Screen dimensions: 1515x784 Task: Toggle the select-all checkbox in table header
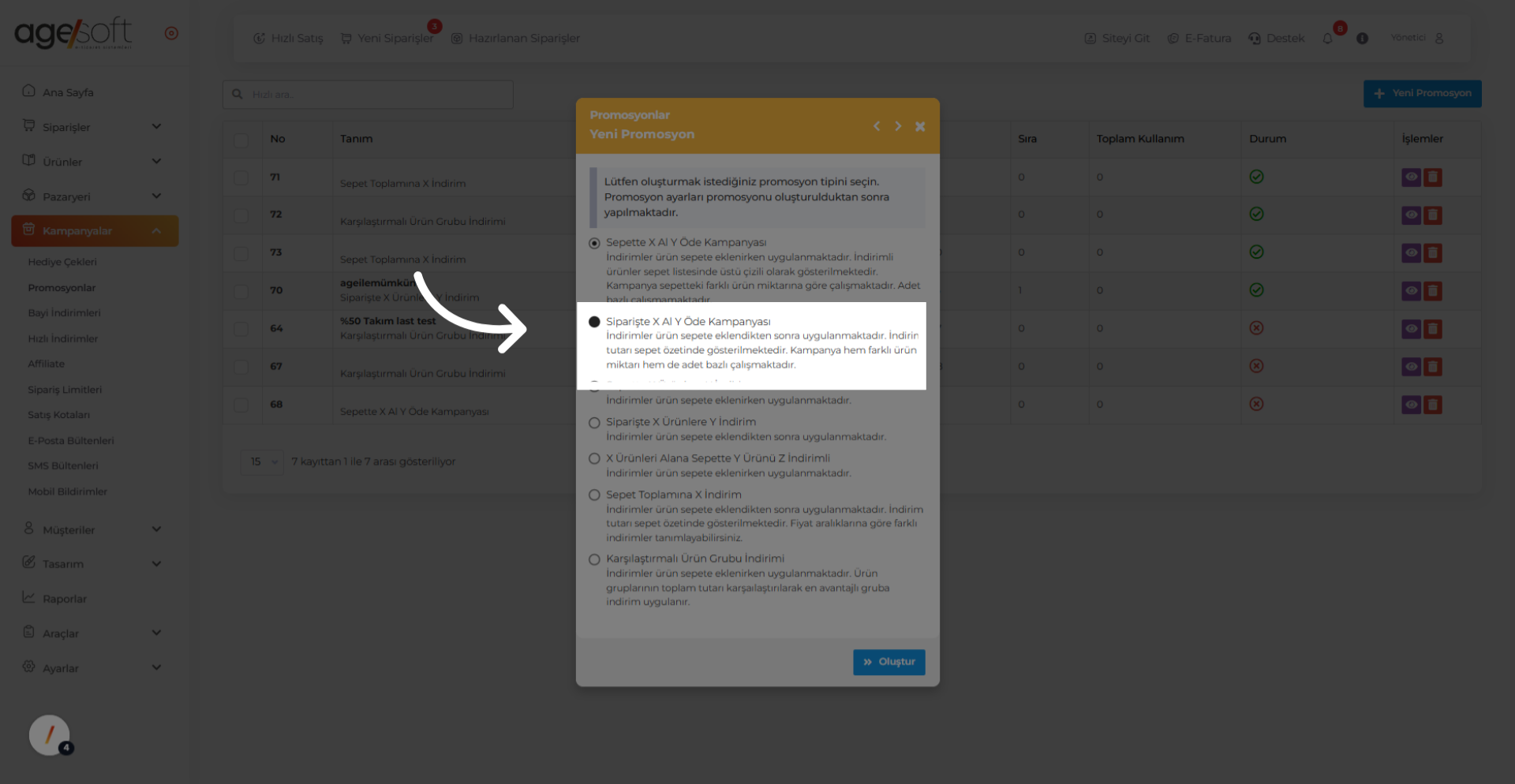(241, 140)
